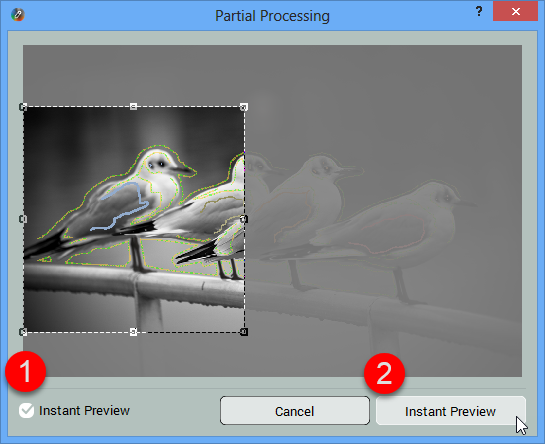Open help with the question mark button

point(479,11)
